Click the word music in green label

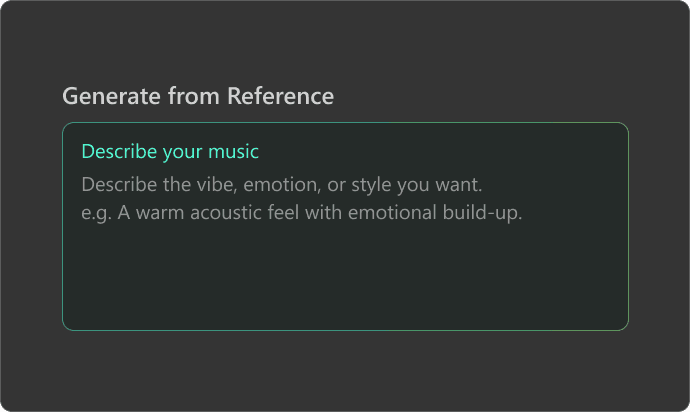pos(233,151)
